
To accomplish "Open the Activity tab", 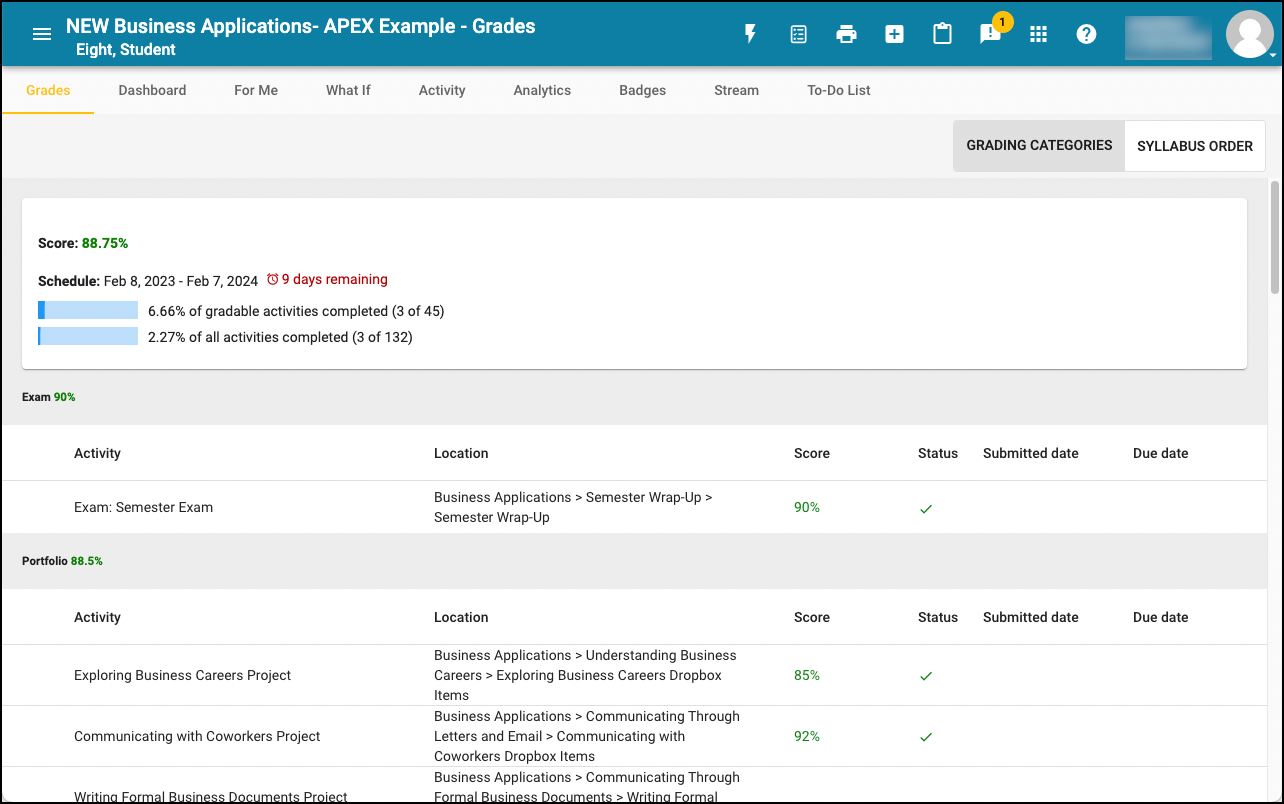I will point(442,90).
